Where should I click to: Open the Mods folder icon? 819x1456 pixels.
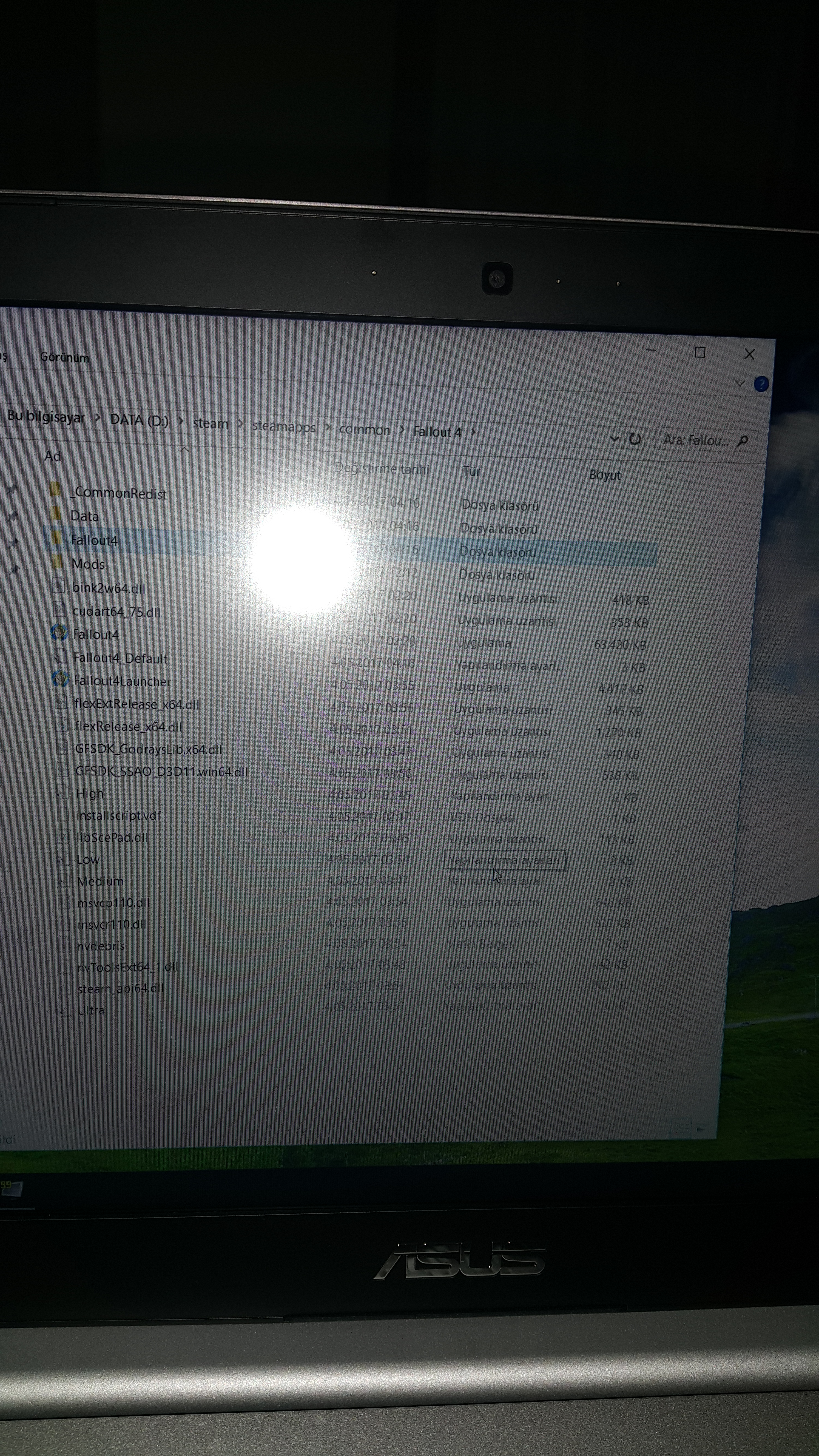coord(56,562)
